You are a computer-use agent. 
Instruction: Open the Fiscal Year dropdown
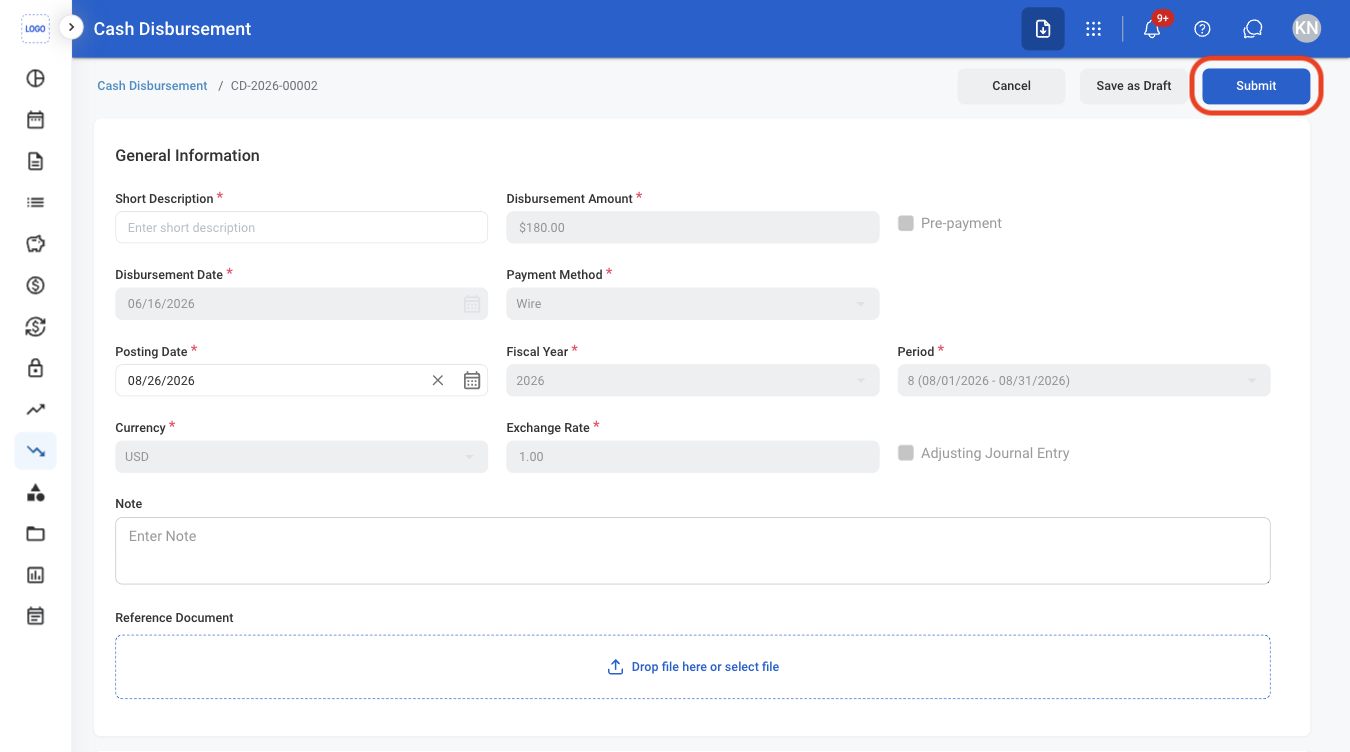tap(693, 381)
